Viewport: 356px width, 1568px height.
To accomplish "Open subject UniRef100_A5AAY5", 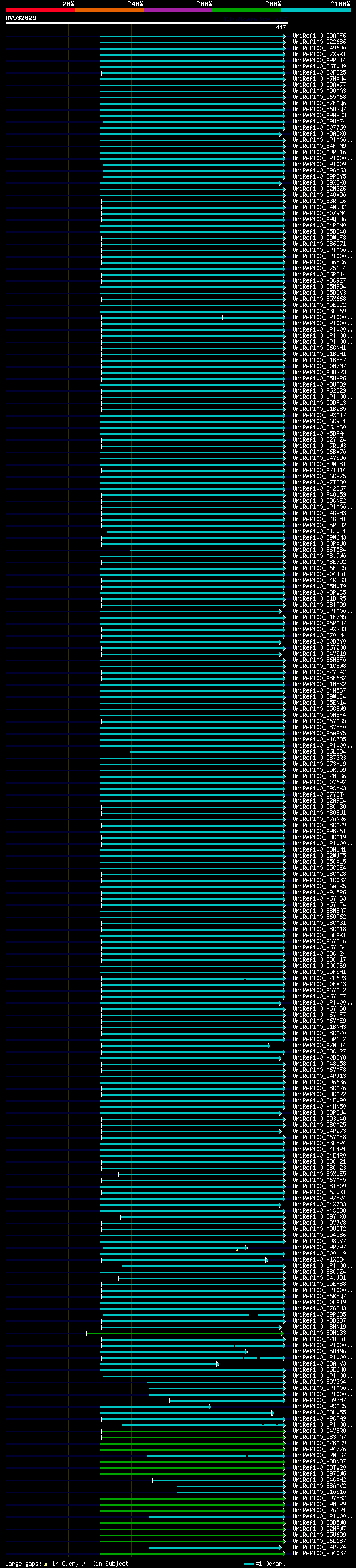I will (x=319, y=734).
